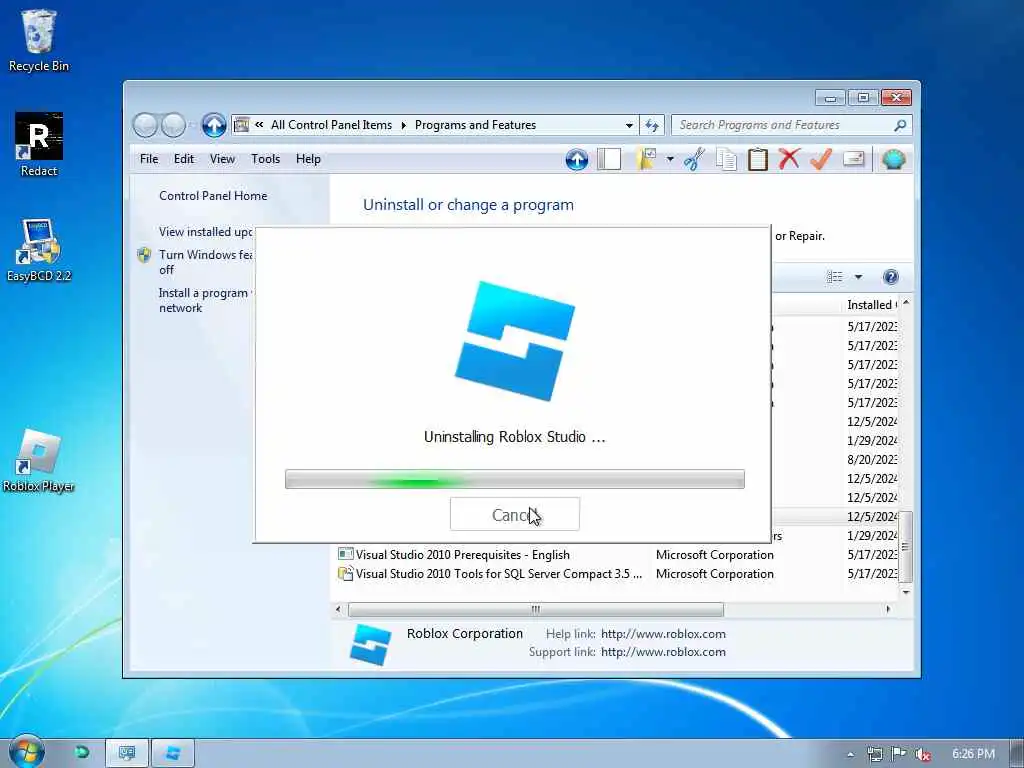Click the Roblox Corporation publisher name in details pane
This screenshot has width=1024, height=768.
click(464, 633)
